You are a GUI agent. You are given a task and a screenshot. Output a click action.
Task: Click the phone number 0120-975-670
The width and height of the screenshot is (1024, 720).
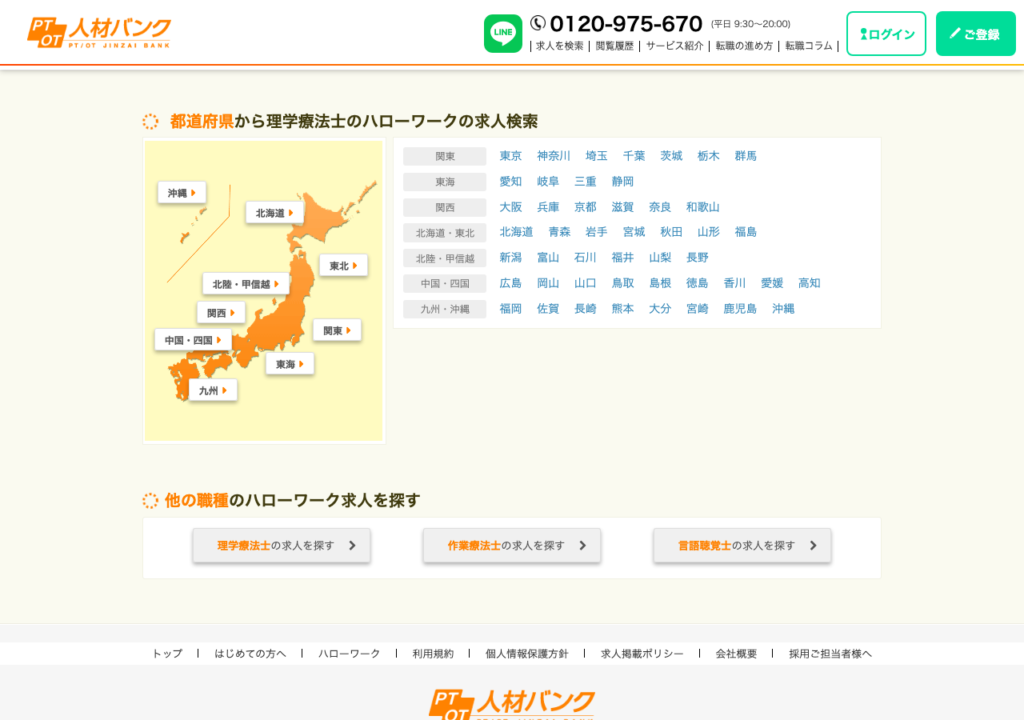(x=626, y=24)
